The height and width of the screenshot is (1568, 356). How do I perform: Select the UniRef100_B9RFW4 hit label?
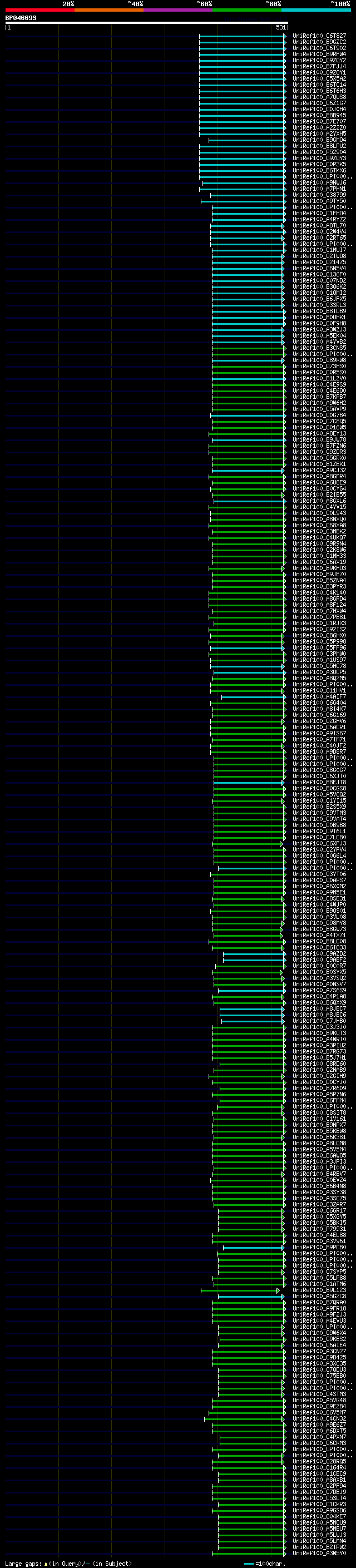319,54
